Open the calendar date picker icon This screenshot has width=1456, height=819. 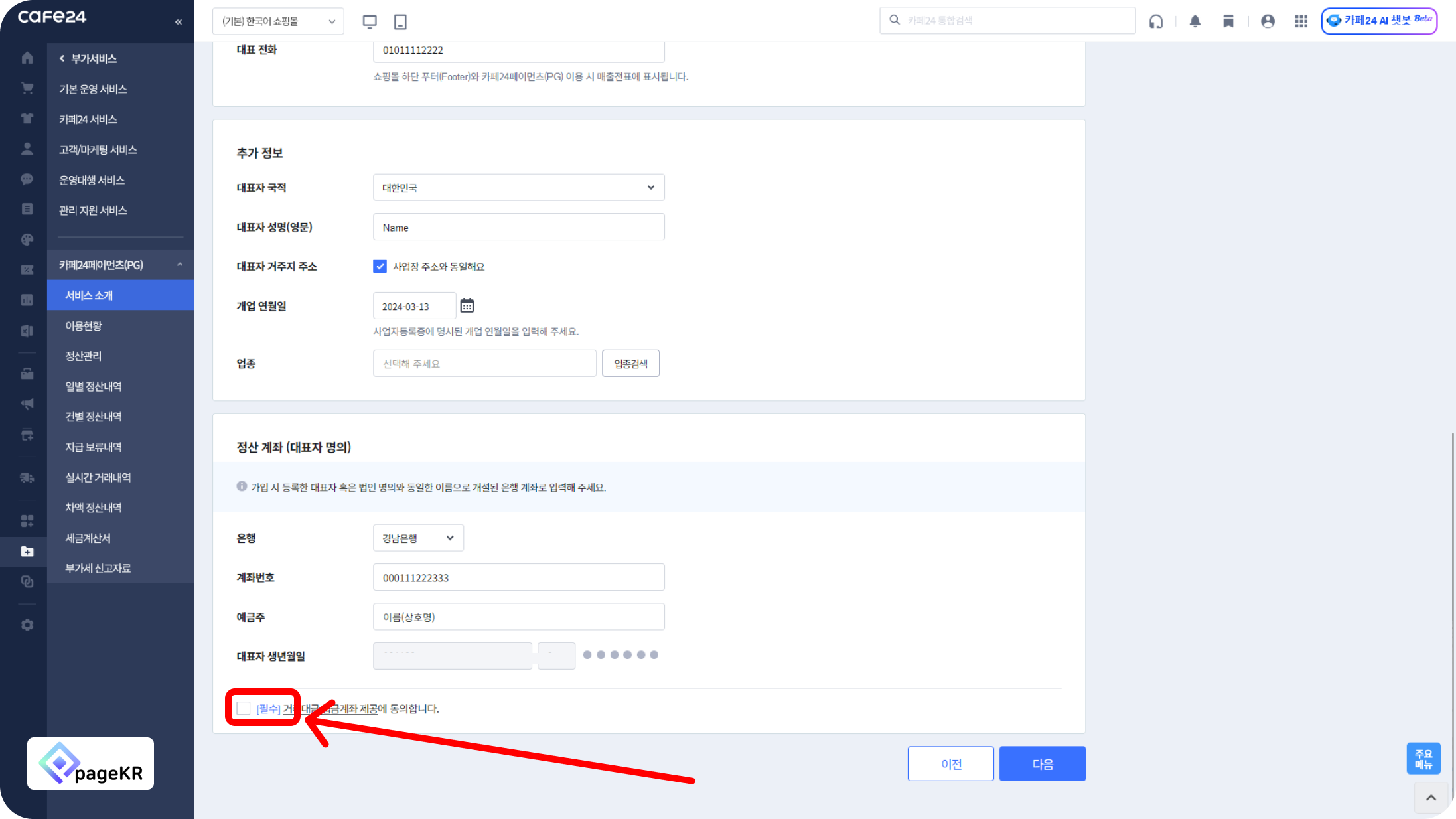pyautogui.click(x=467, y=306)
